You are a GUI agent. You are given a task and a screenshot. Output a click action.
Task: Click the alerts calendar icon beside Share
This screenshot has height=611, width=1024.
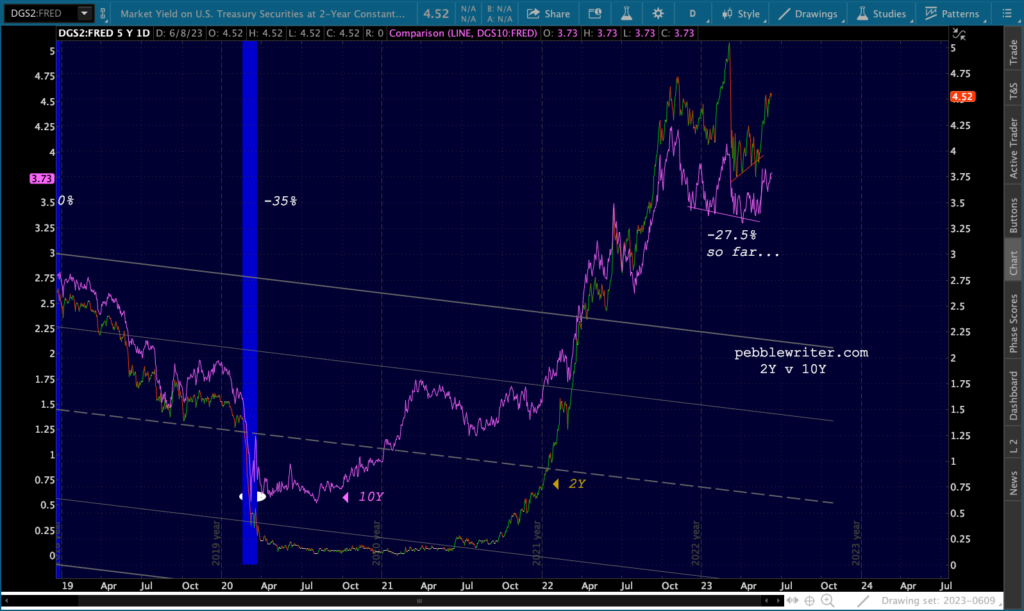pyautogui.click(x=595, y=14)
